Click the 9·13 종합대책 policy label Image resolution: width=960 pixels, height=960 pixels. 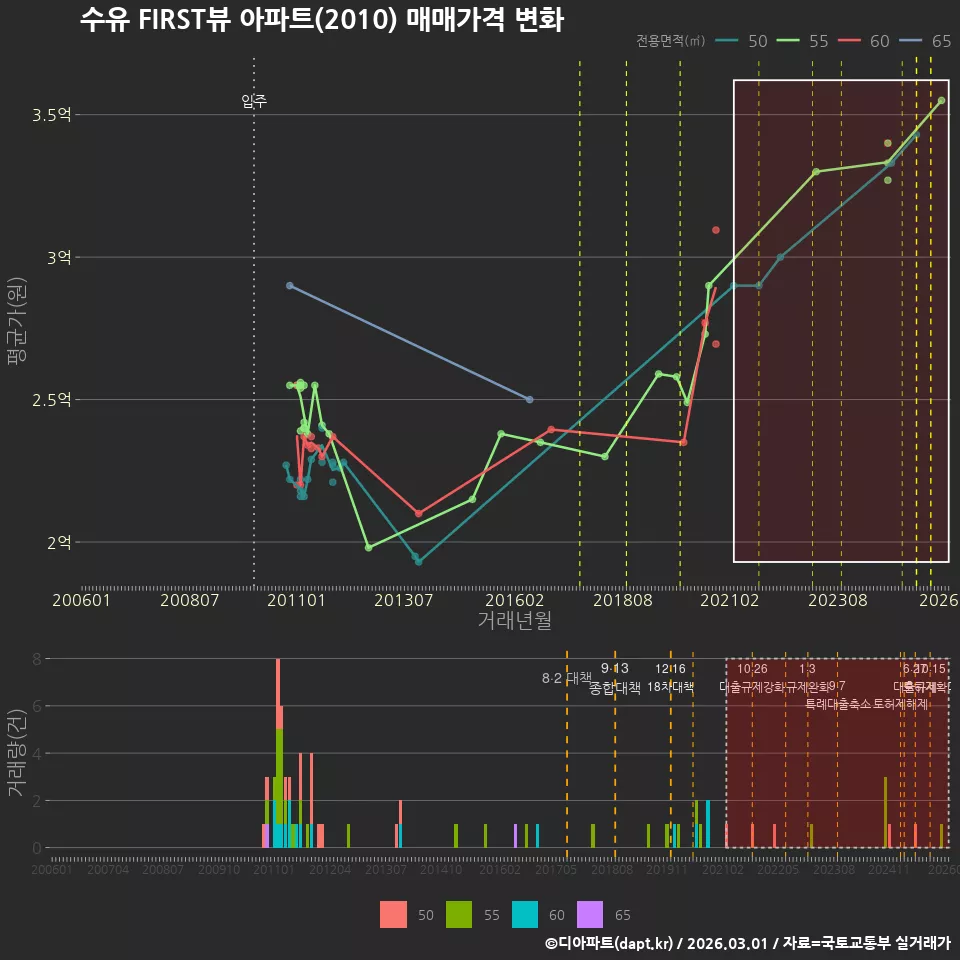615,678
